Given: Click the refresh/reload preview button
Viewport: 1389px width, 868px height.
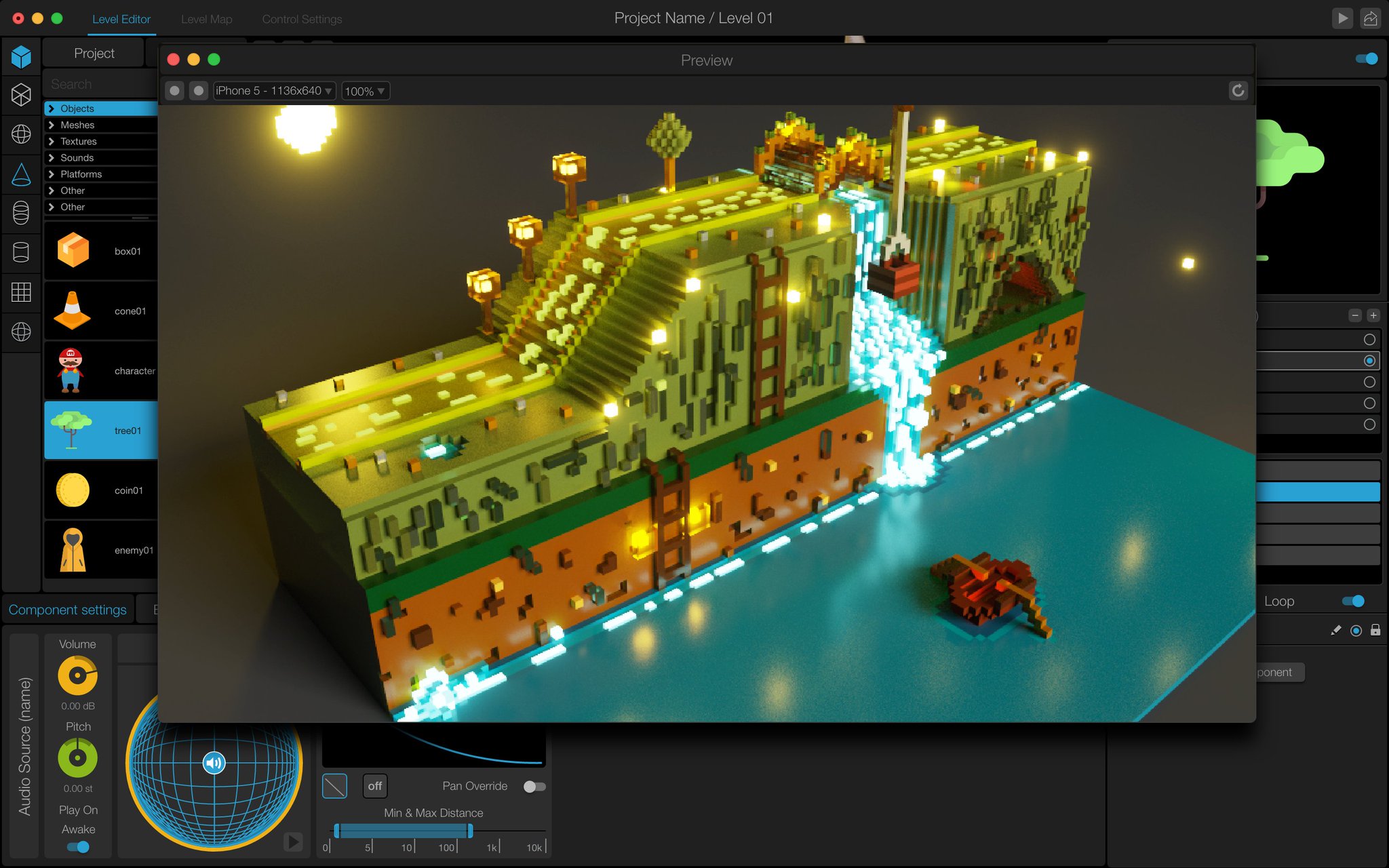Looking at the screenshot, I should coord(1237,91).
